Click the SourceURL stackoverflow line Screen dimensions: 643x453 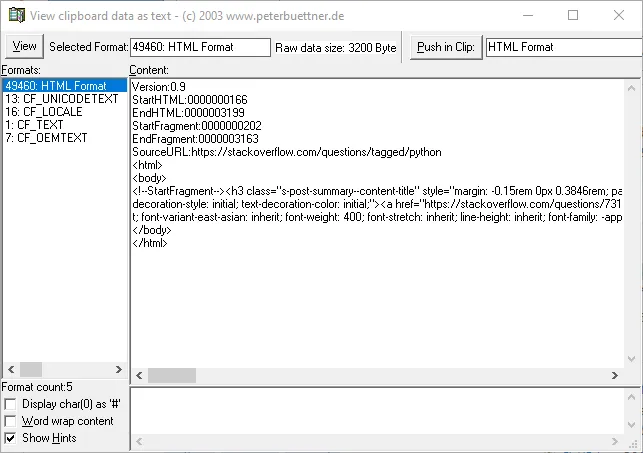coord(287,152)
